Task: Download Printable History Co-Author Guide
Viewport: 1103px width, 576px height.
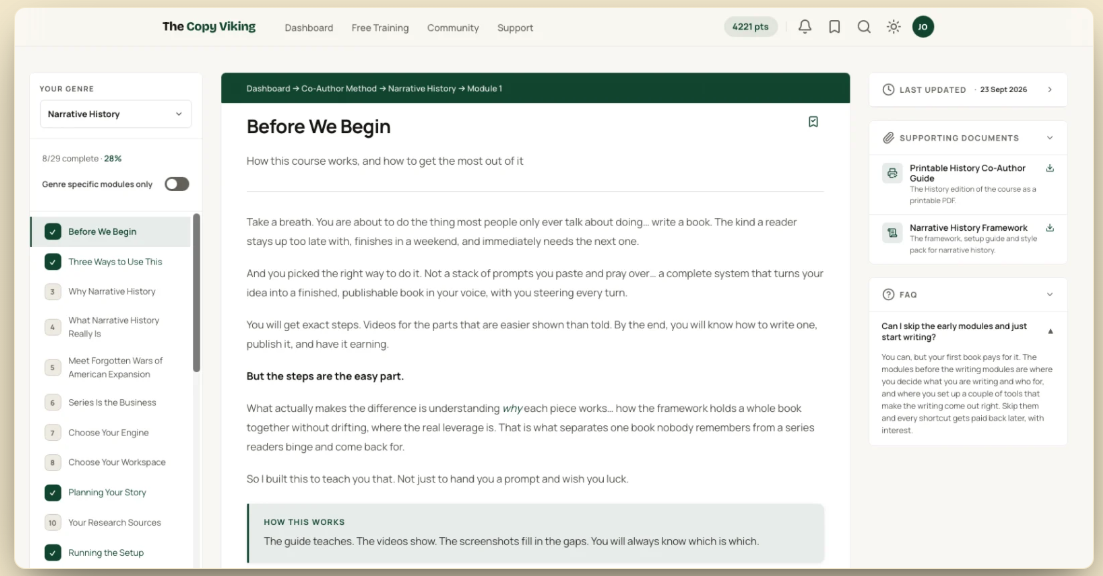Action: [1050, 168]
